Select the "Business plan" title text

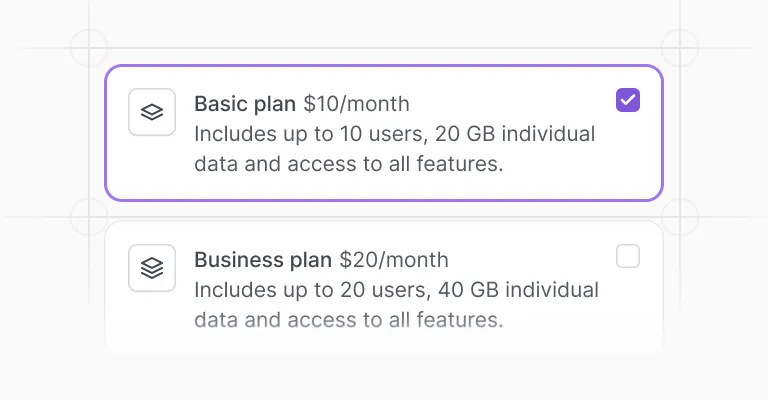pos(263,260)
